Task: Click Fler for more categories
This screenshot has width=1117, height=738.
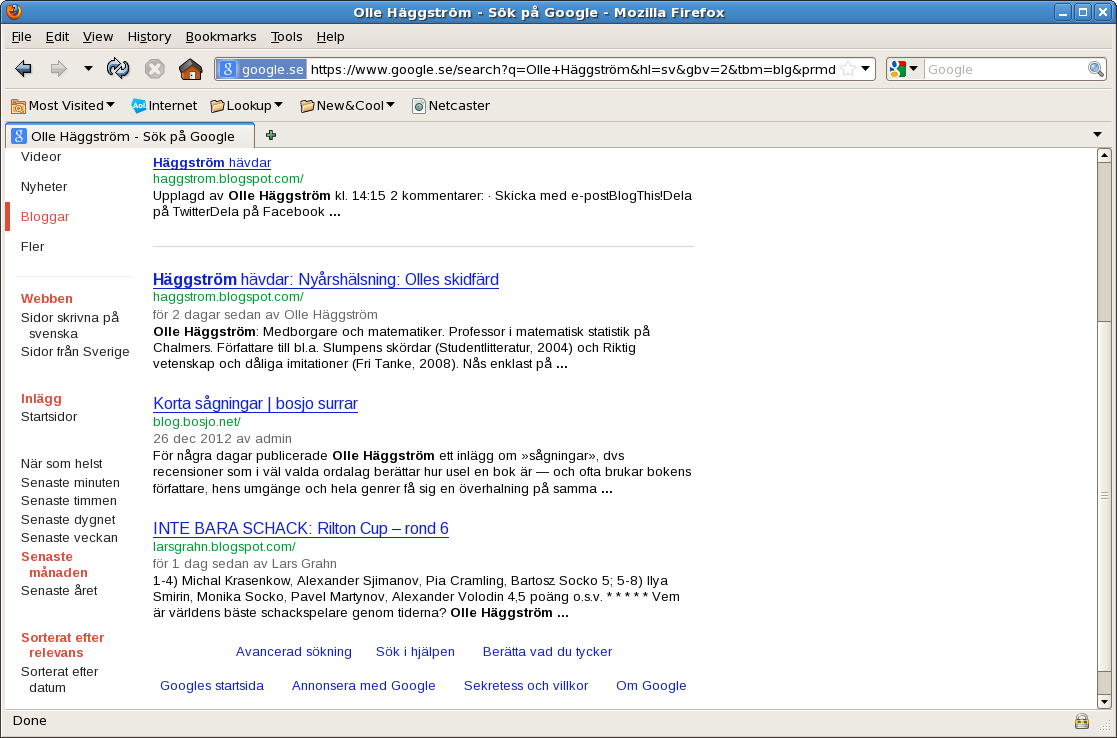Action: pyautogui.click(x=33, y=246)
